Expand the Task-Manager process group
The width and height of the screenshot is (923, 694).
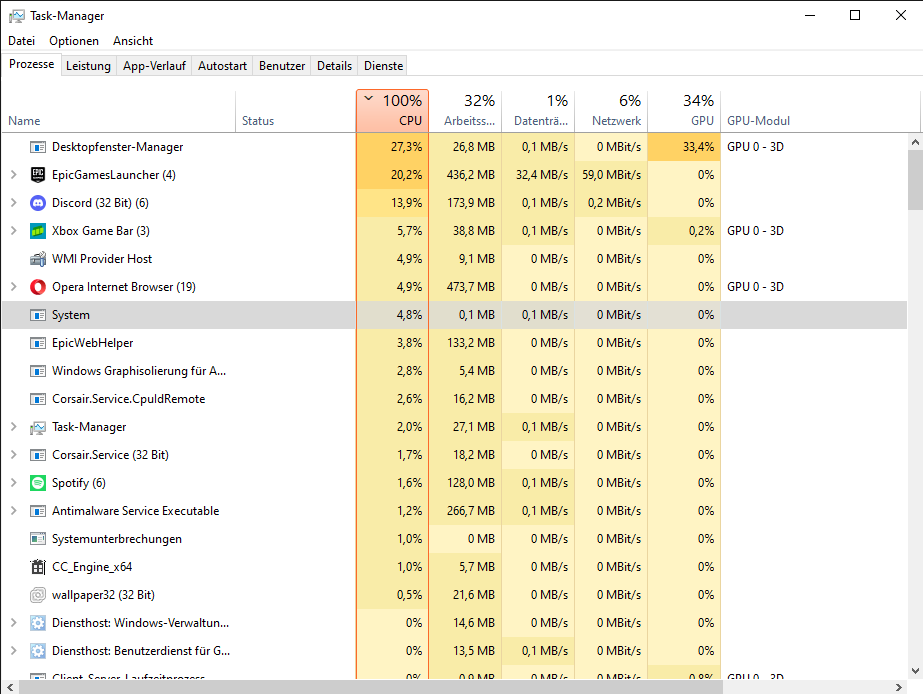tap(14, 427)
